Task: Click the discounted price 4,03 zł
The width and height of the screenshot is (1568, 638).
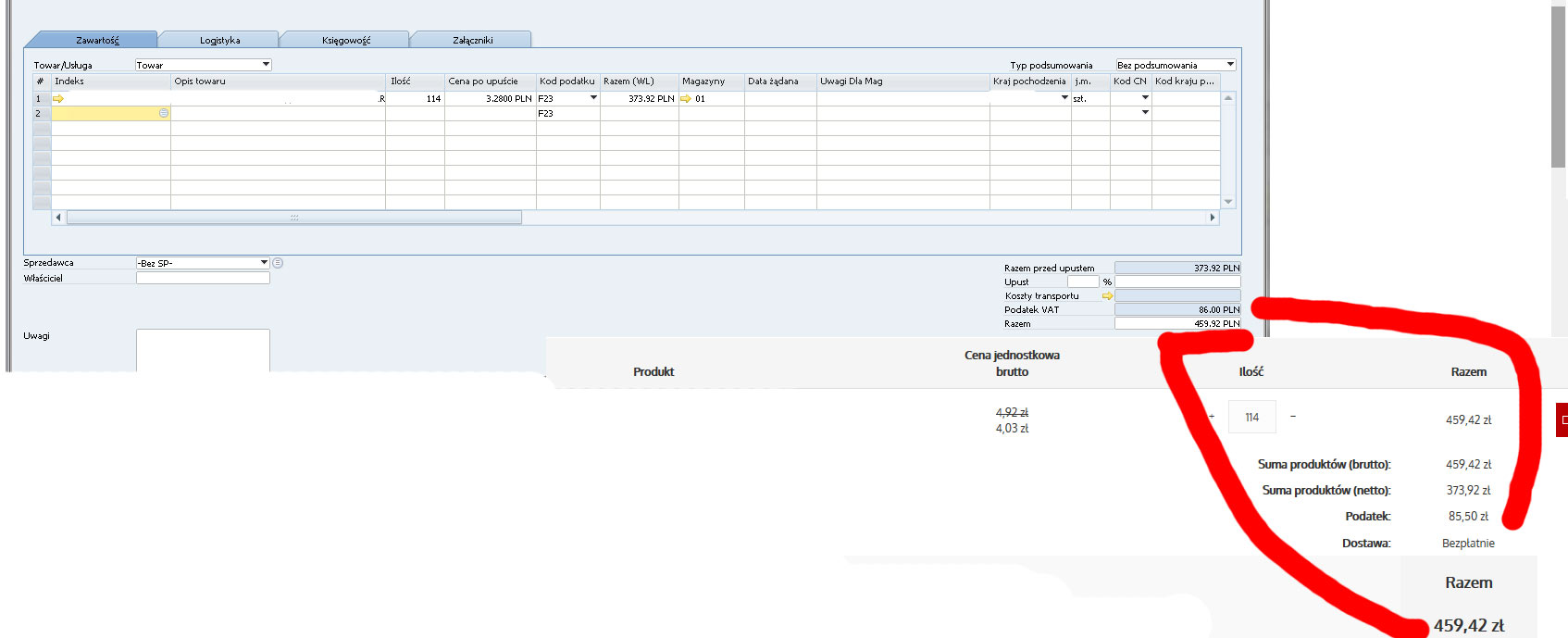Action: coord(1012,428)
